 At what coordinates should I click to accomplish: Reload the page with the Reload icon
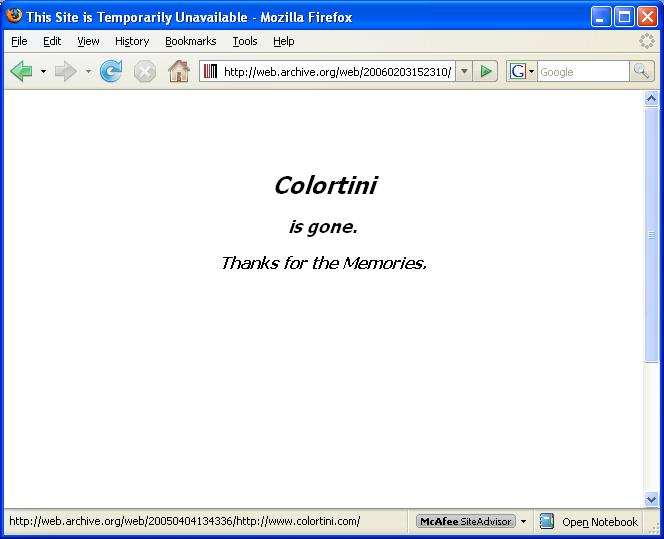coord(111,71)
